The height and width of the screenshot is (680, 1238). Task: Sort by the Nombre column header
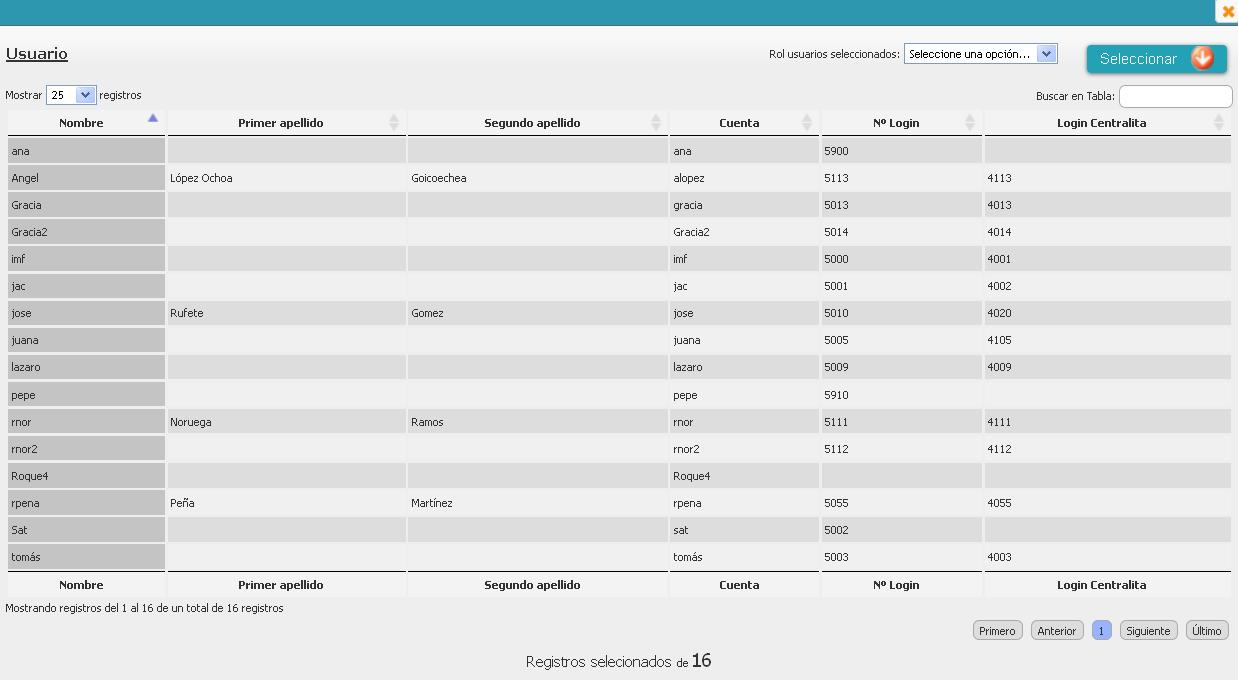click(x=86, y=123)
